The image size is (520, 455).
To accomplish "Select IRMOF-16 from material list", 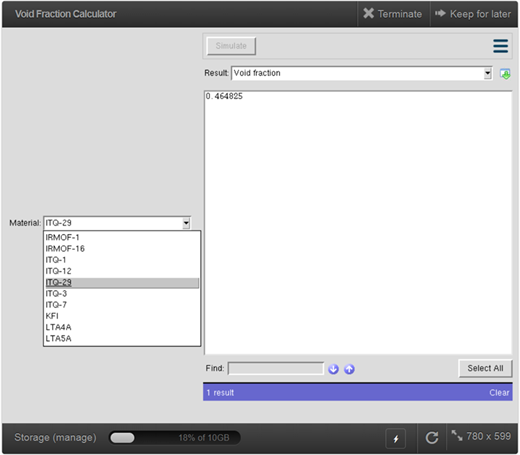I will (122, 249).
